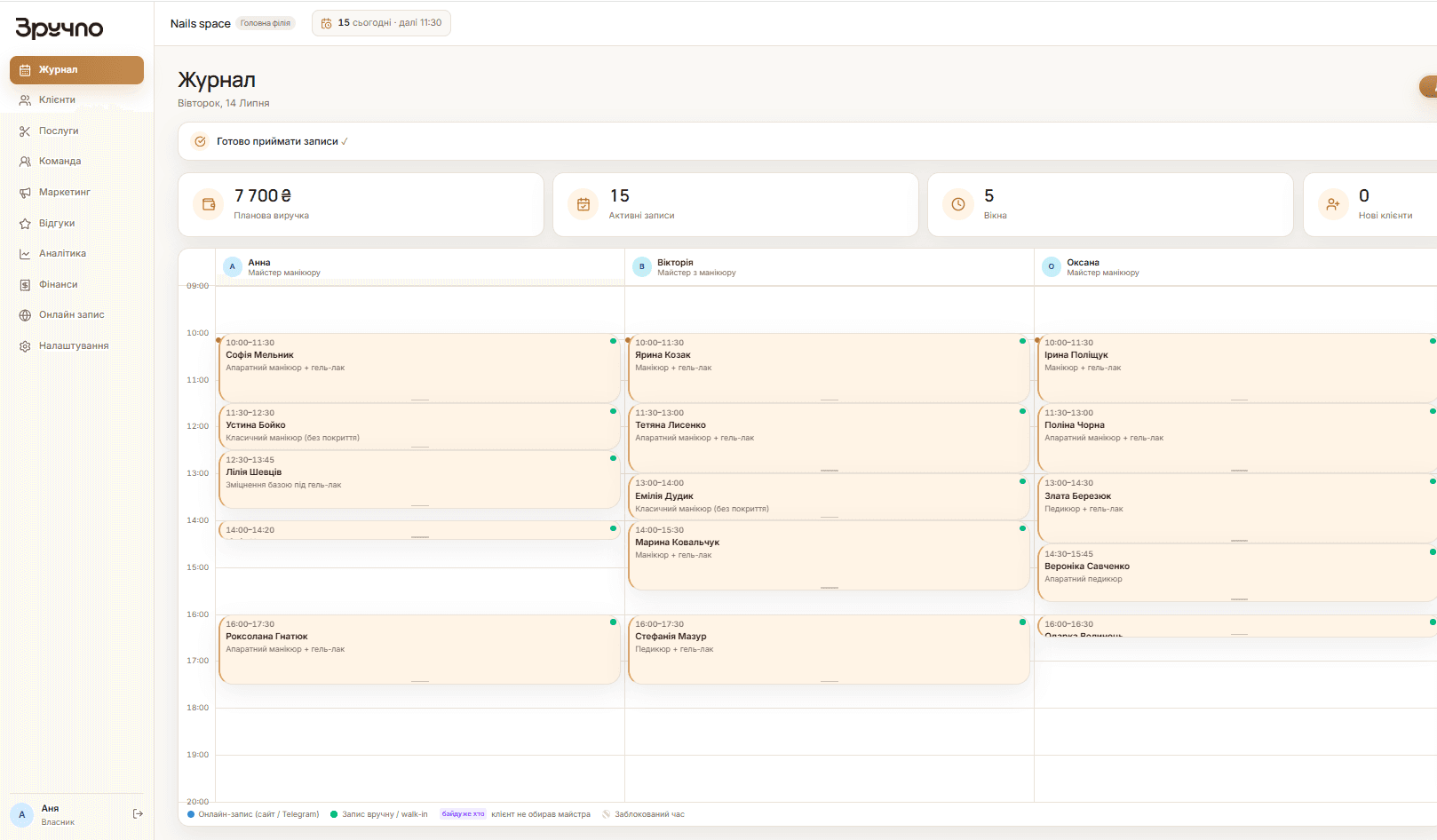Screen dimensions: 1437x840
Task: Open Налаштування gear icon
Action: pyautogui.click(x=25, y=346)
